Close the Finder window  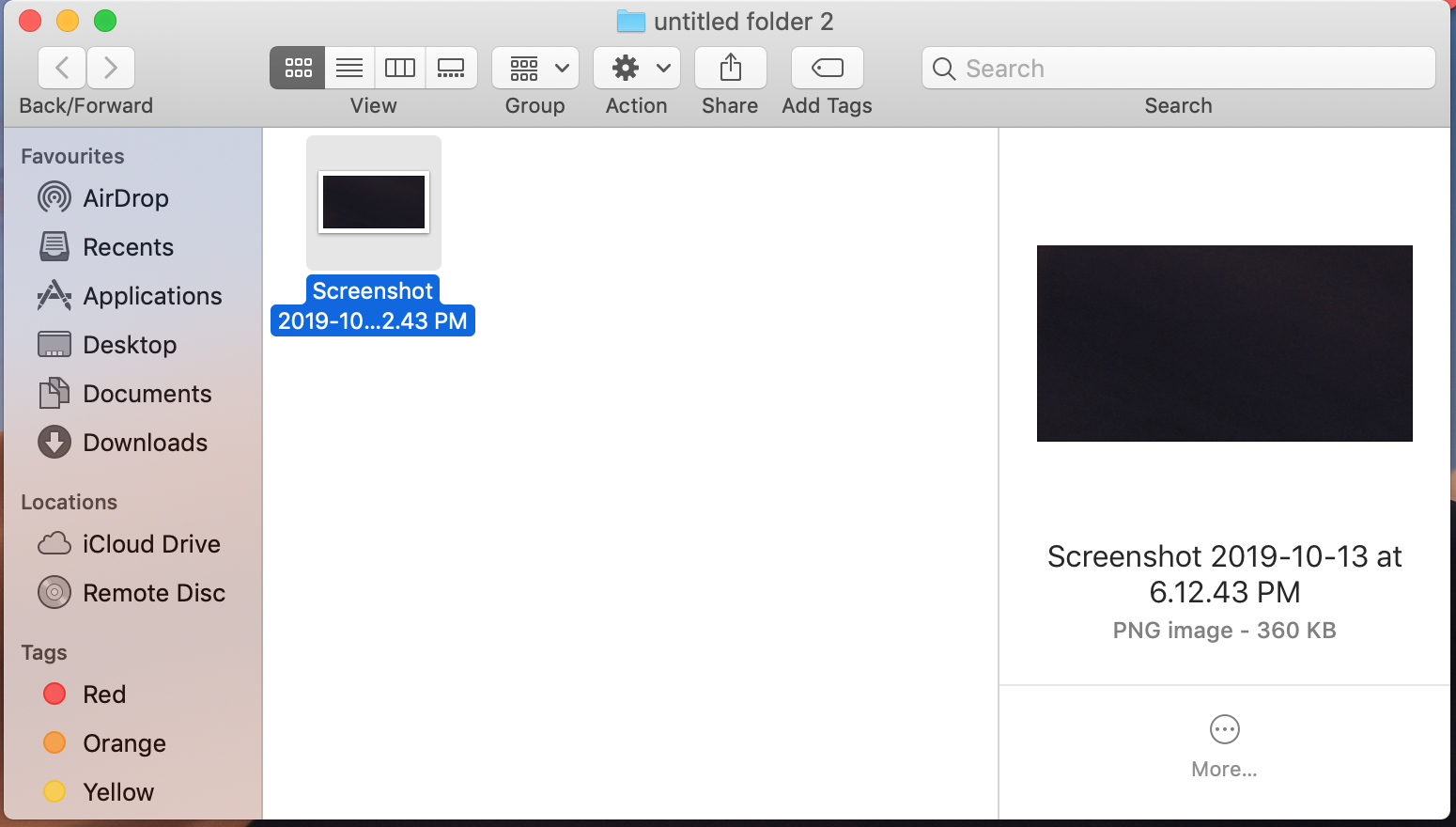(30, 21)
